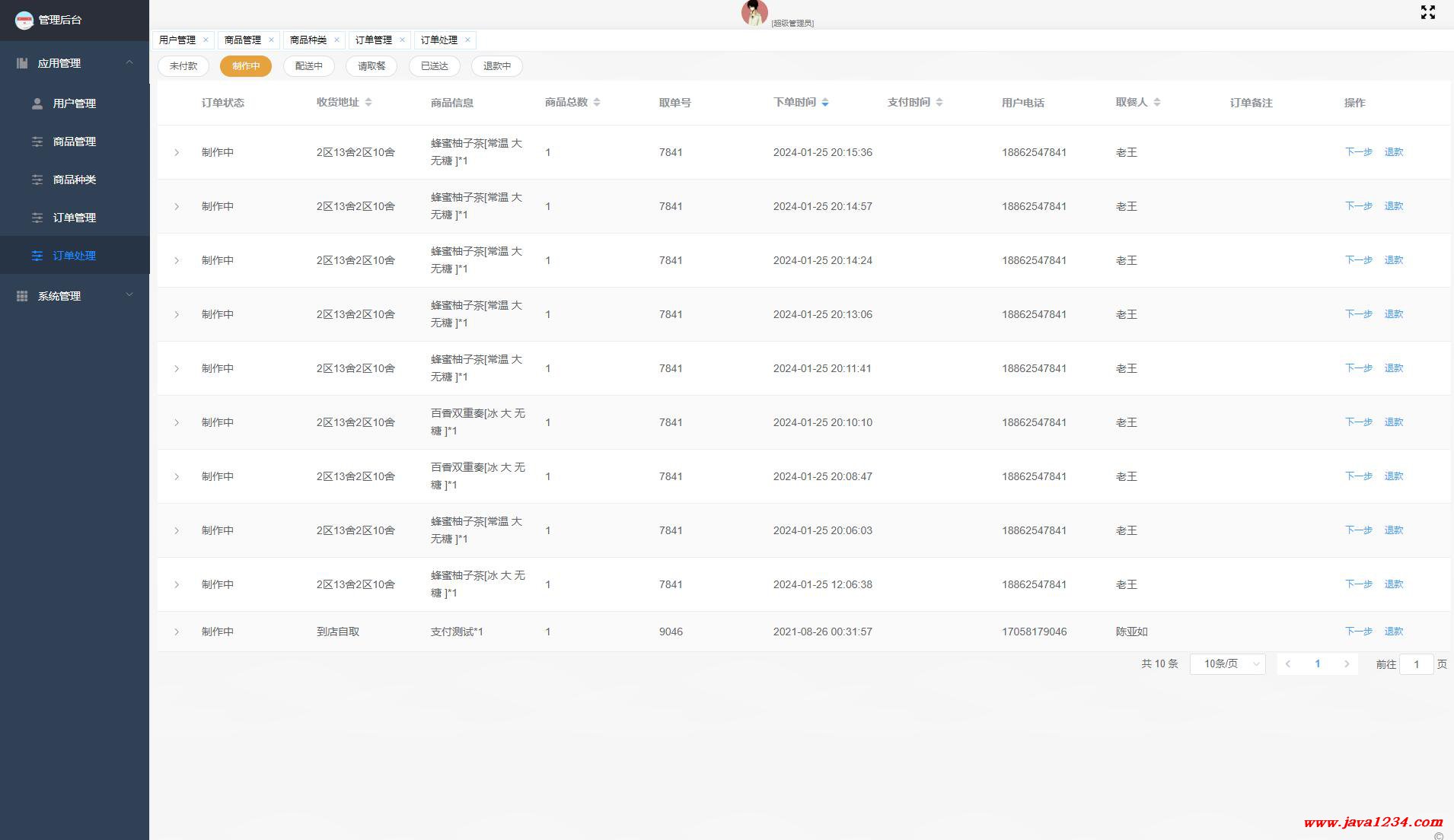Go to previous page arrow

coord(1288,664)
